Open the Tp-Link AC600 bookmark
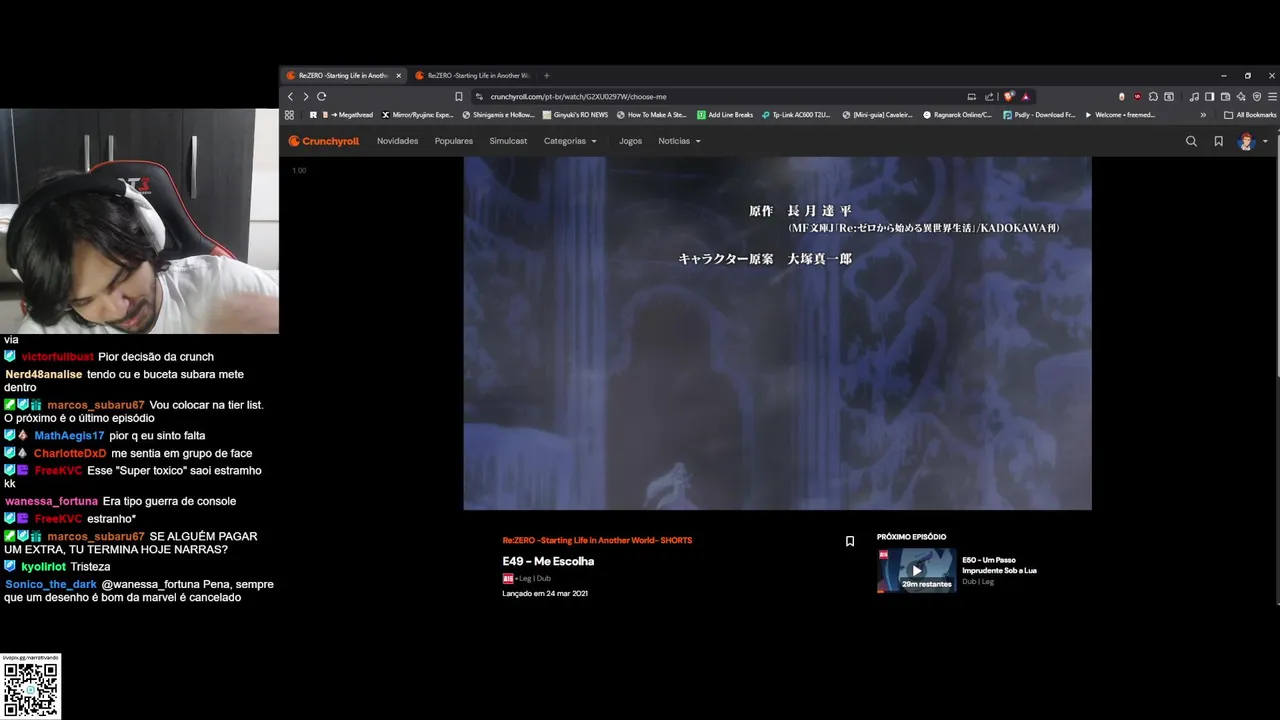Viewport: 1280px width, 720px height. click(x=796, y=115)
